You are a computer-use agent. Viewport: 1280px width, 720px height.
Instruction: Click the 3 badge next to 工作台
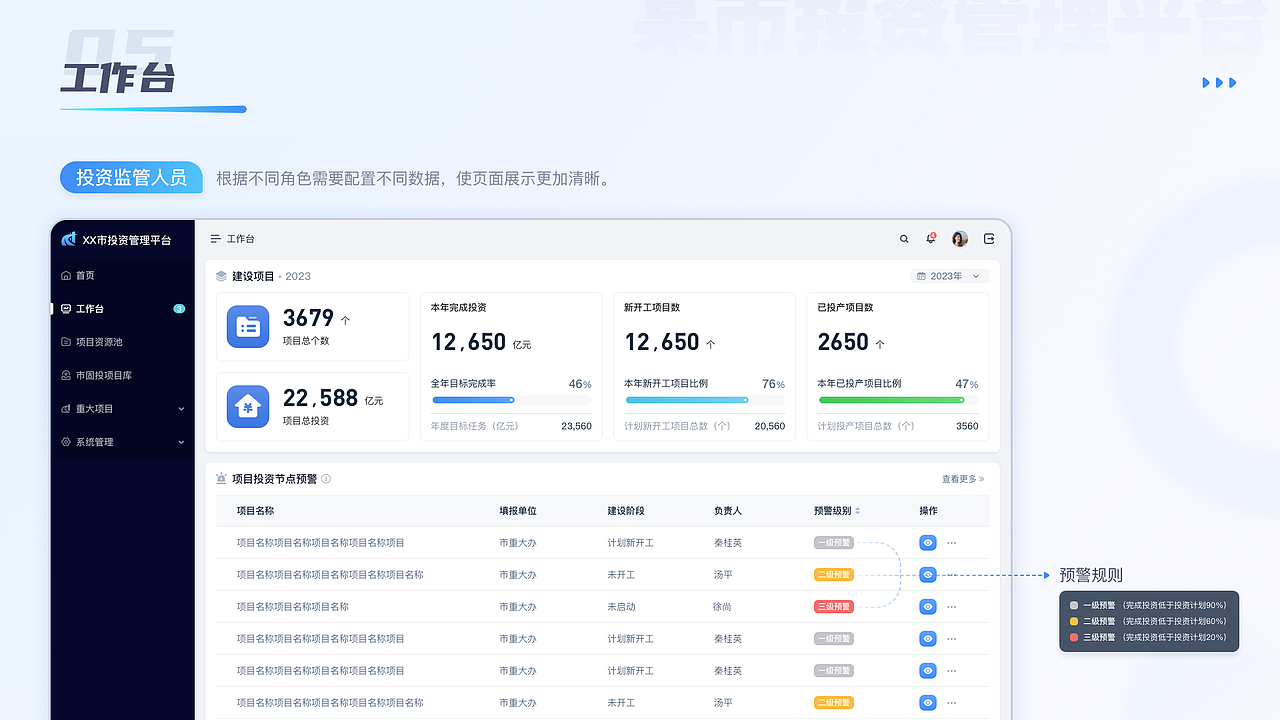pos(179,309)
